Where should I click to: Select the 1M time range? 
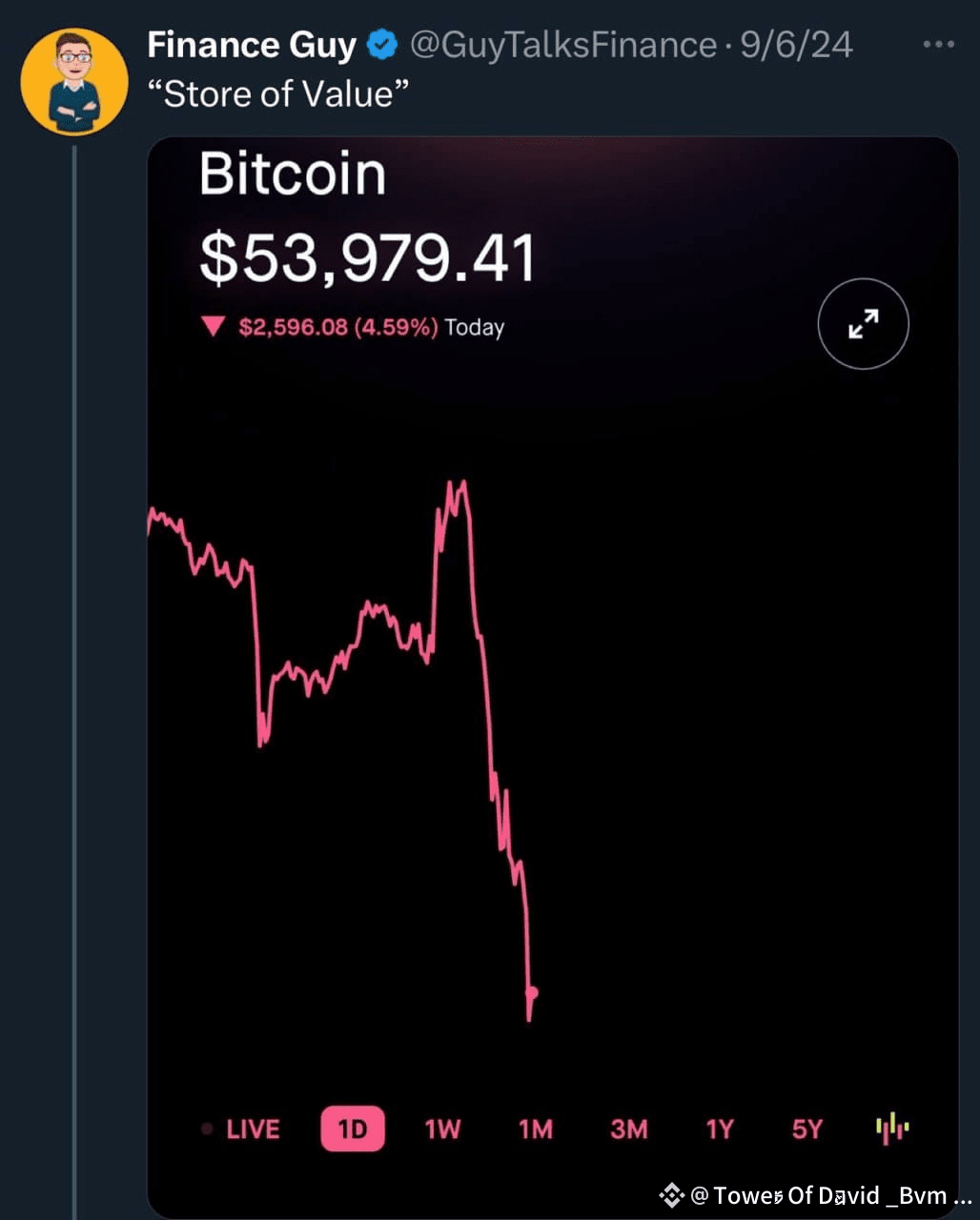coord(536,1129)
